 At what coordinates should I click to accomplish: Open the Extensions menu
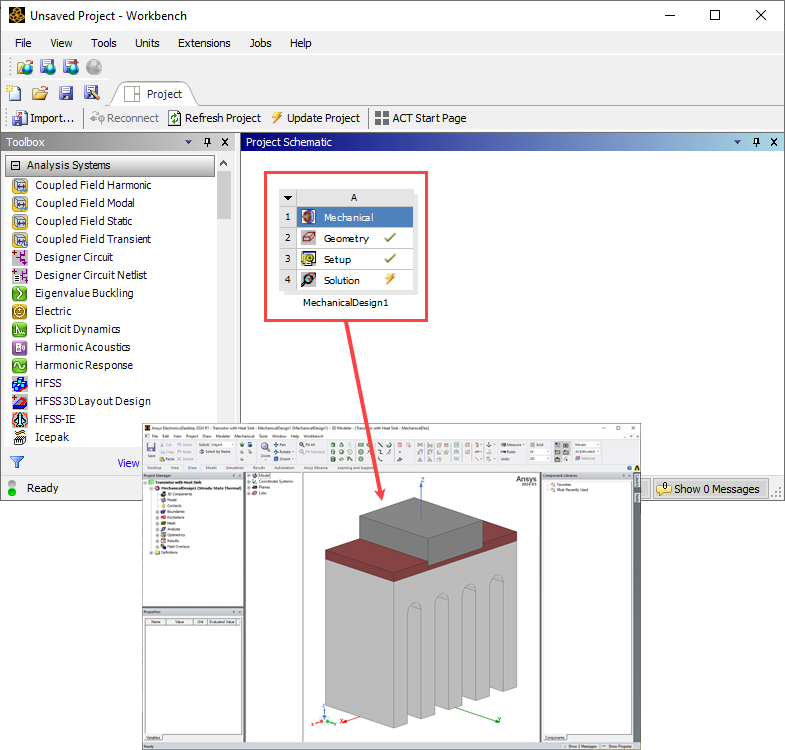point(204,43)
